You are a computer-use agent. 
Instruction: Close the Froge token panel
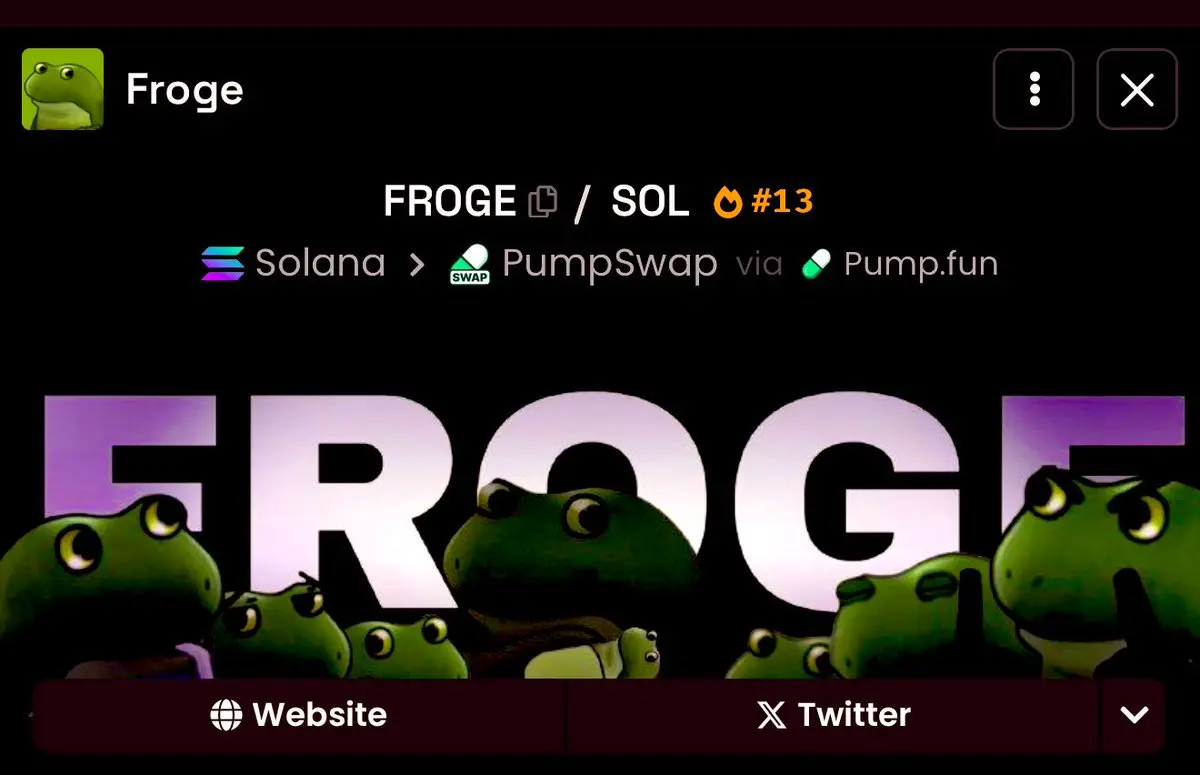click(1137, 89)
